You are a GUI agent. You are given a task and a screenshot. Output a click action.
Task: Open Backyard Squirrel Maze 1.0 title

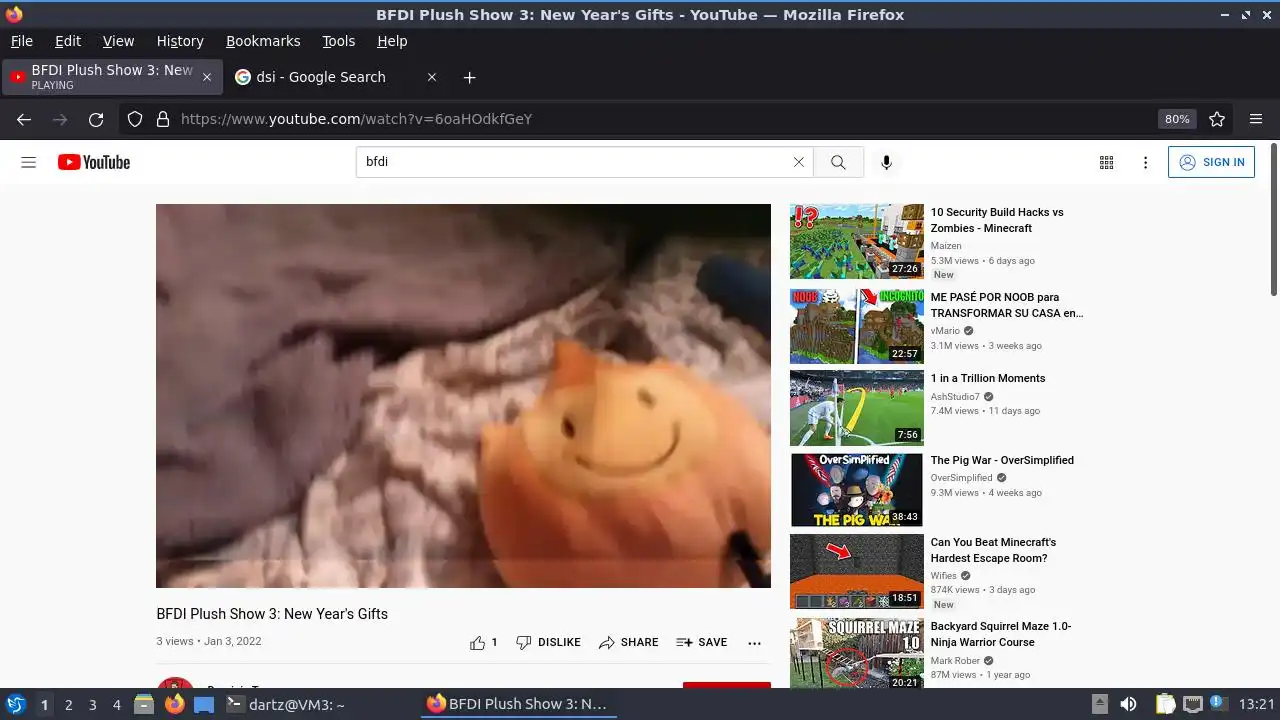(x=1001, y=634)
